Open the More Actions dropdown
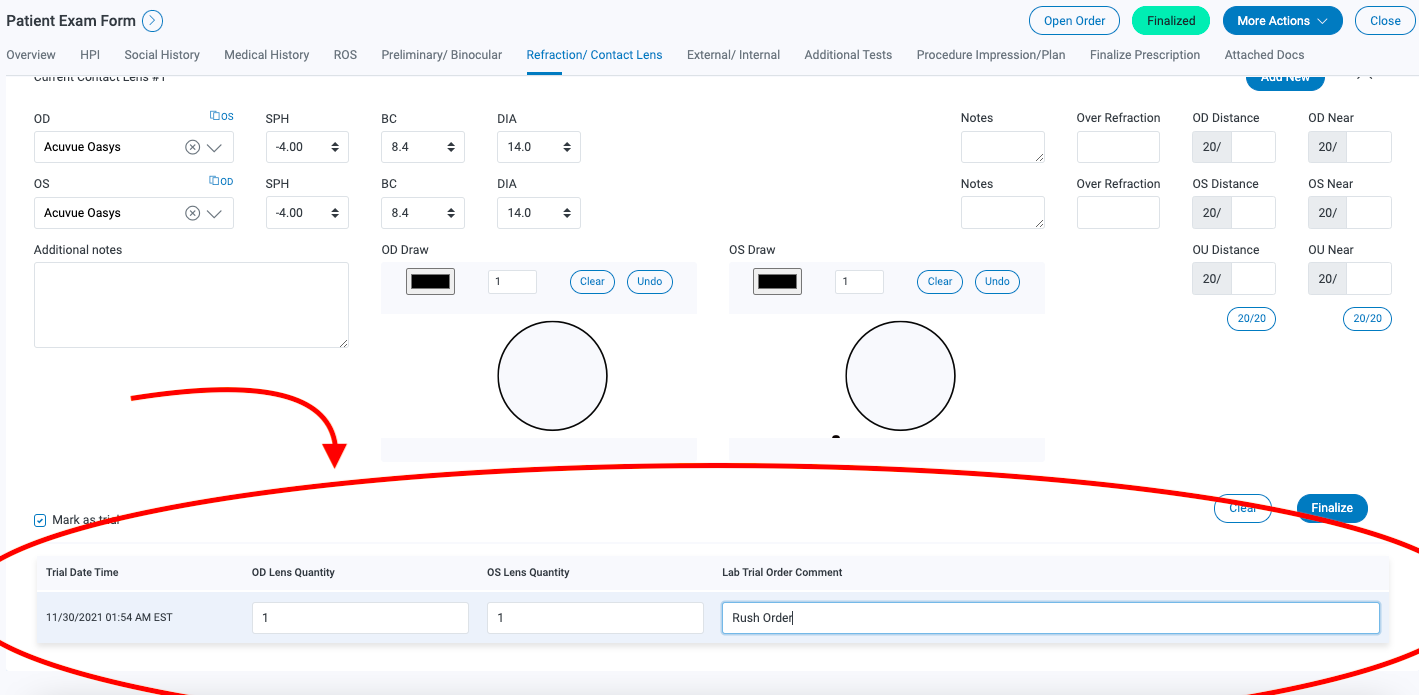Image resolution: width=1419 pixels, height=695 pixels. click(x=1282, y=20)
